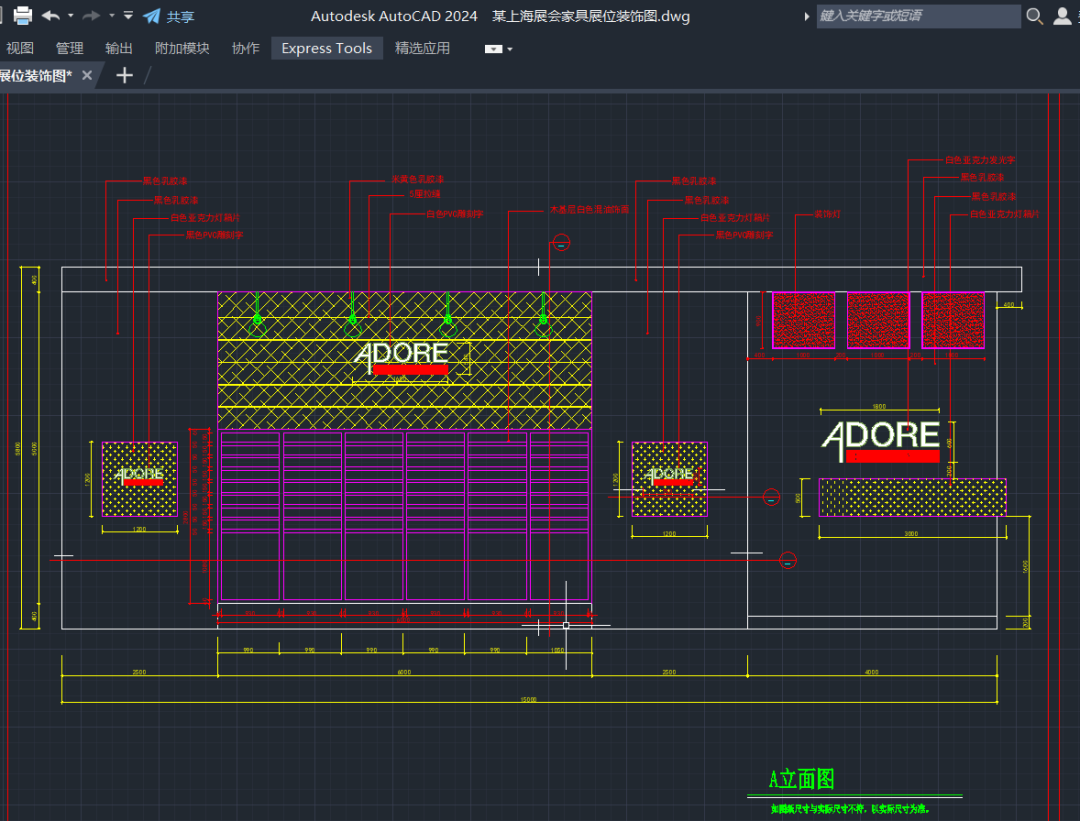Click the green A立面图 title text
1080x821 pixels.
802,780
